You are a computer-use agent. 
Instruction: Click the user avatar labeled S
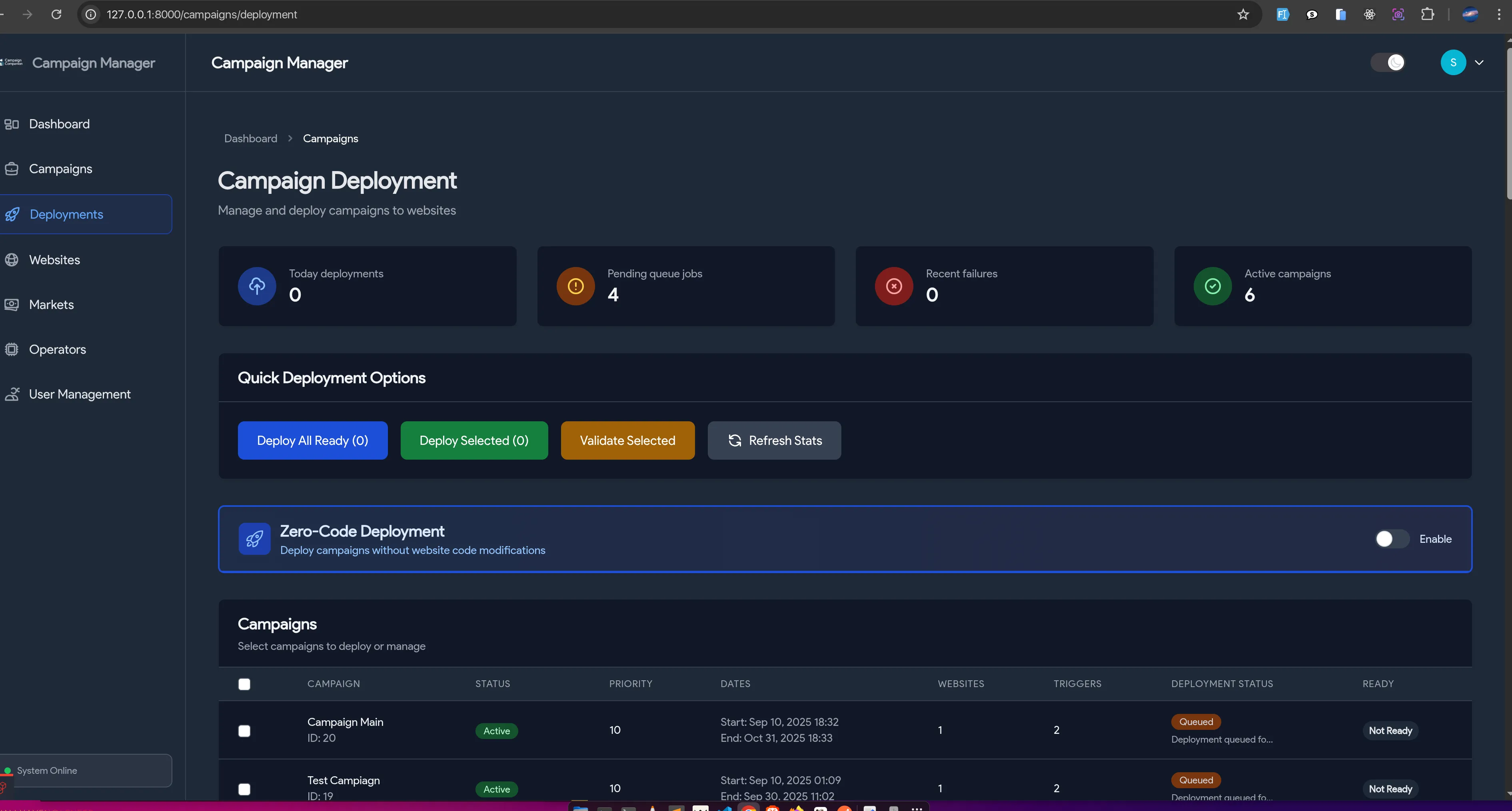coord(1453,62)
